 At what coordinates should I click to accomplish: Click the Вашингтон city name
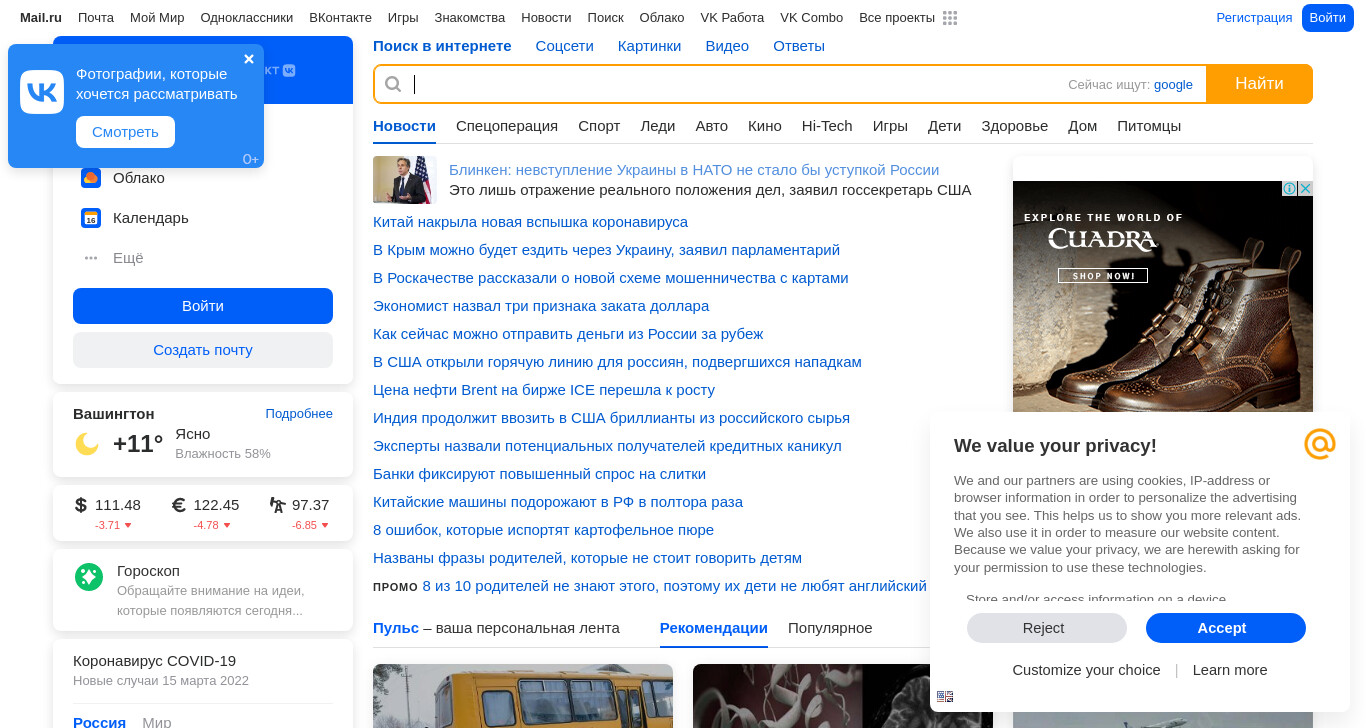tap(114, 414)
